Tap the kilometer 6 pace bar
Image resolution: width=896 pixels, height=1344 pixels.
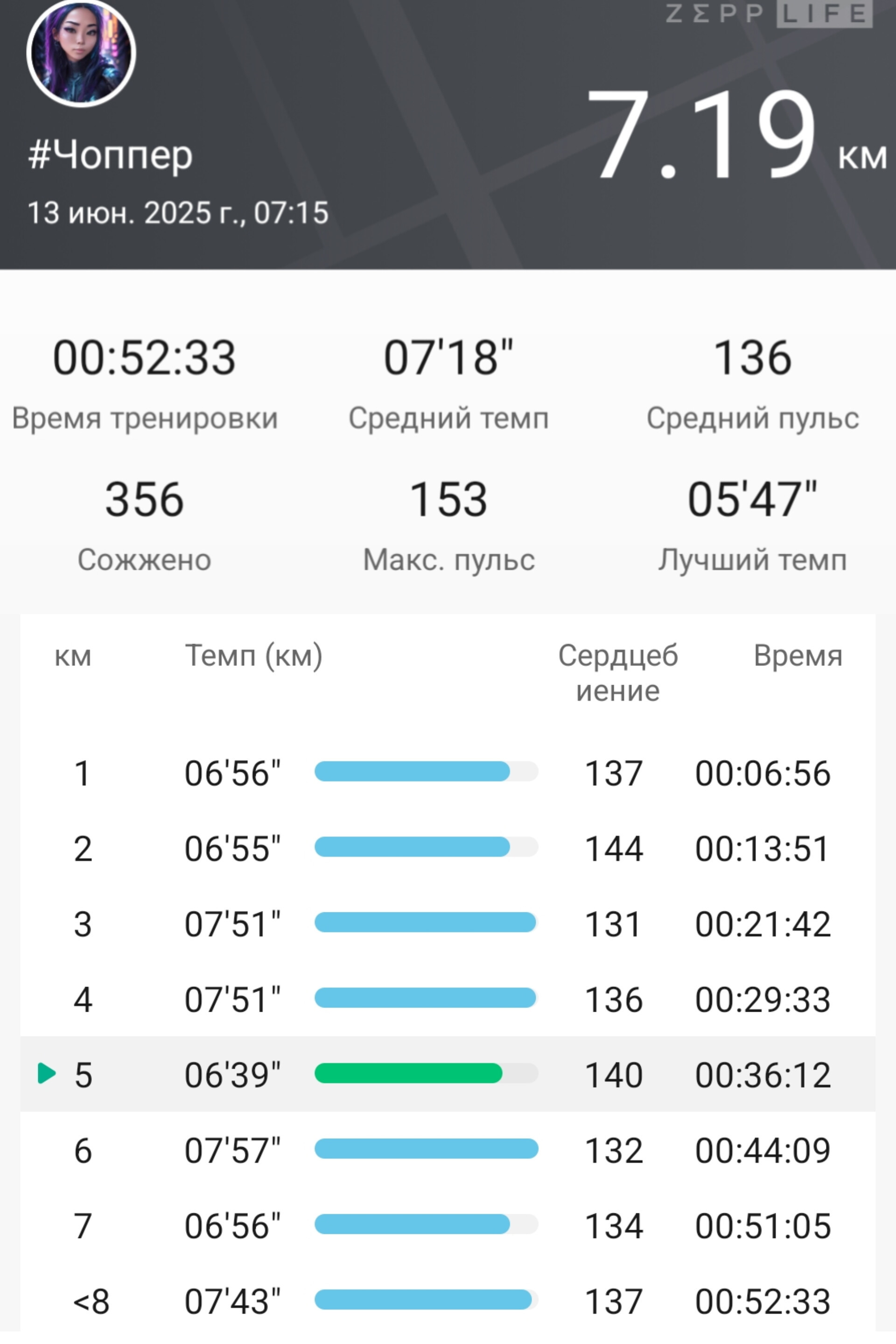click(x=426, y=1148)
